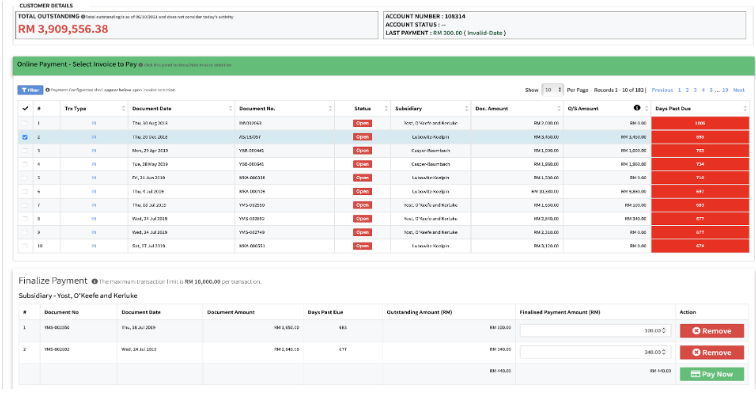Tick the checkbox for invoice row 9
Viewport: 756px width, 394px height.
[25, 232]
